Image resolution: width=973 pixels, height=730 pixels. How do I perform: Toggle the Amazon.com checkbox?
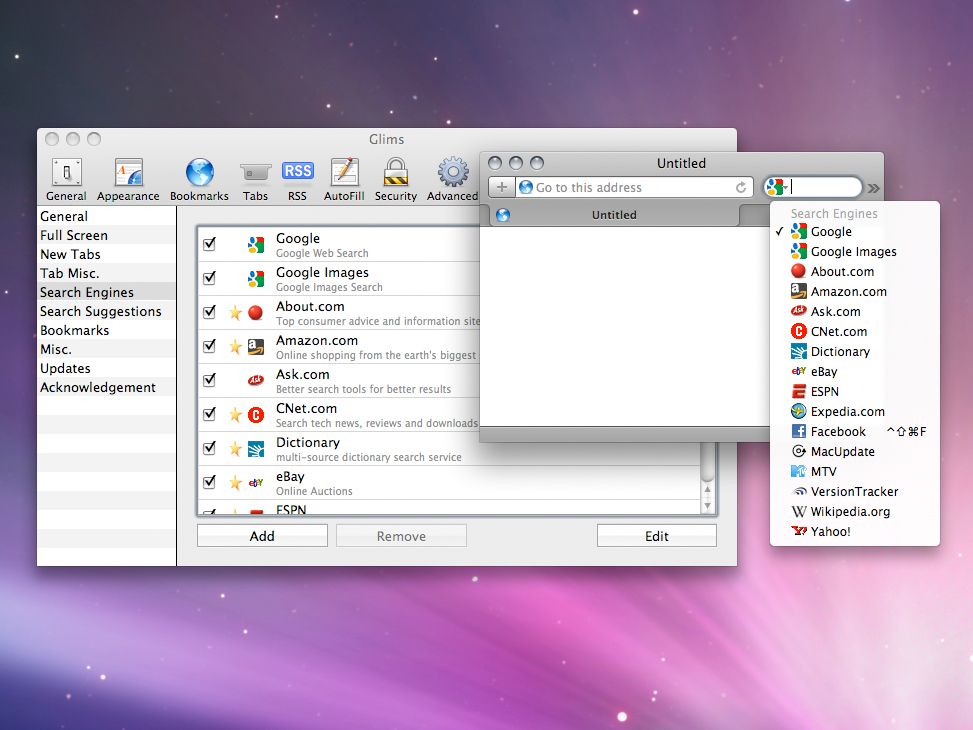point(210,345)
